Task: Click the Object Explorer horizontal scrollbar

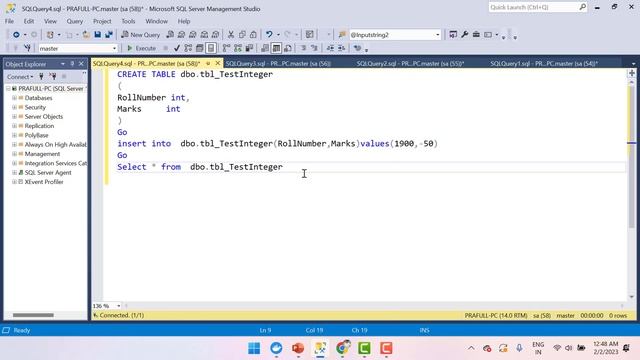Action: 33,315
